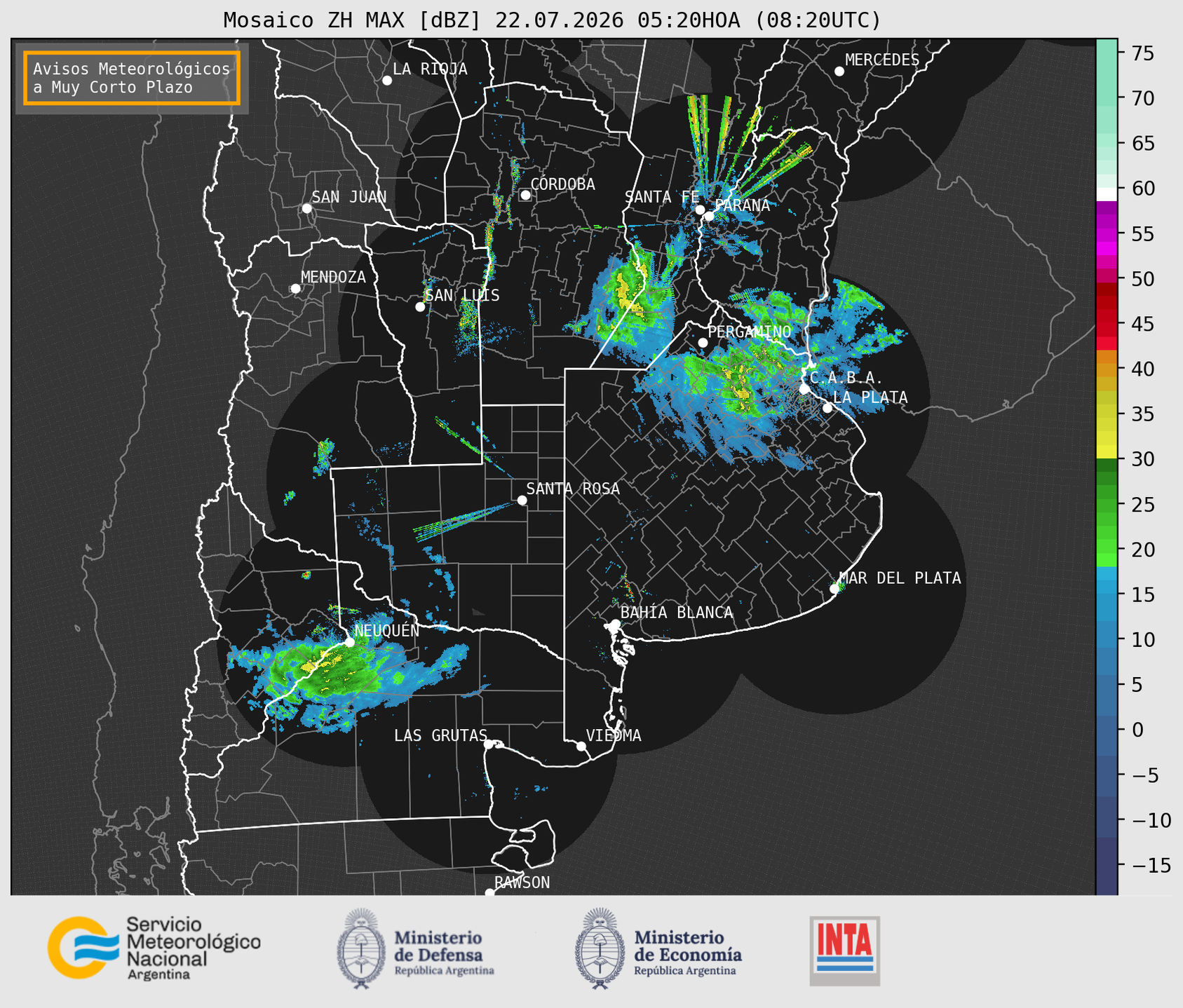This screenshot has height=1008, width=1183.
Task: Click the Neuquén city marker dot
Action: pyautogui.click(x=349, y=642)
